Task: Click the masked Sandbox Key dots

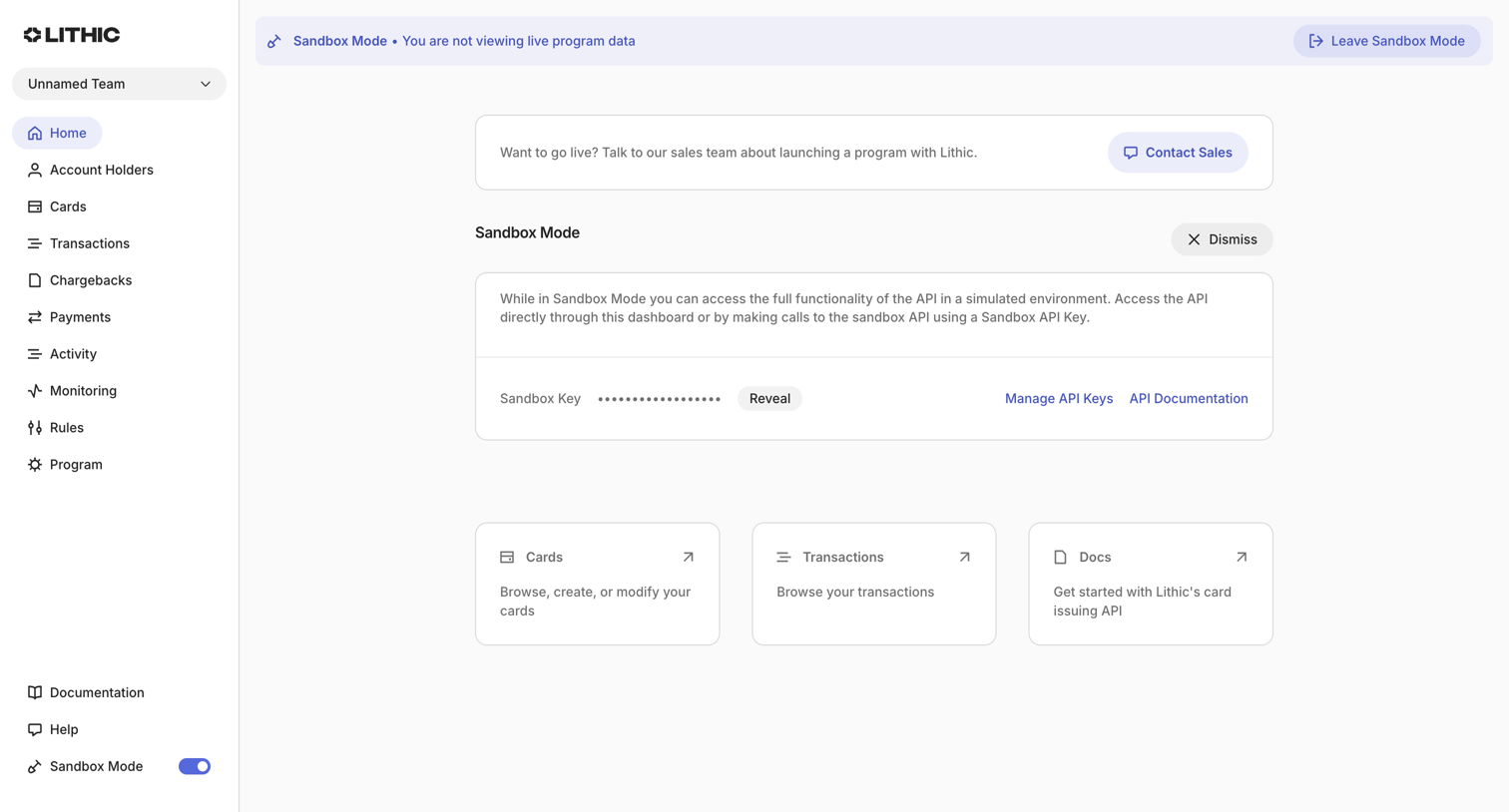Action: (x=659, y=399)
